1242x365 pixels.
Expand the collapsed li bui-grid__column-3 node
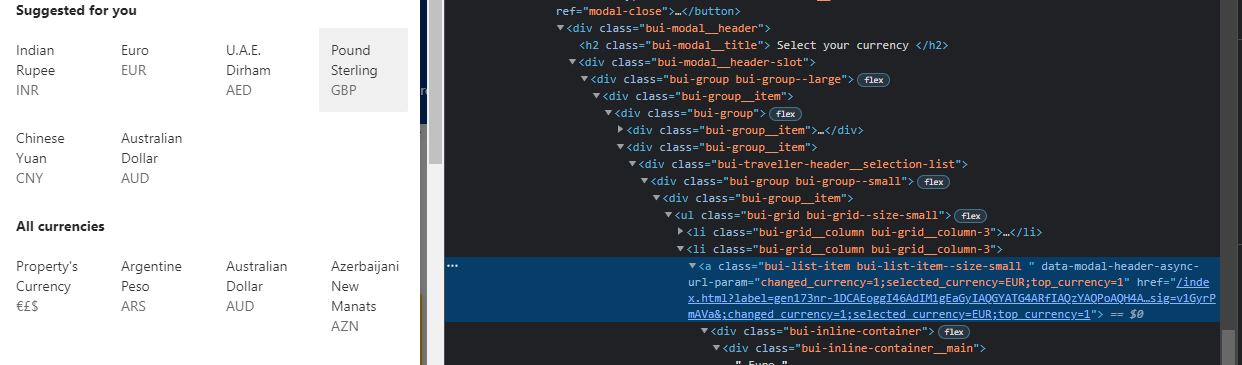click(681, 232)
